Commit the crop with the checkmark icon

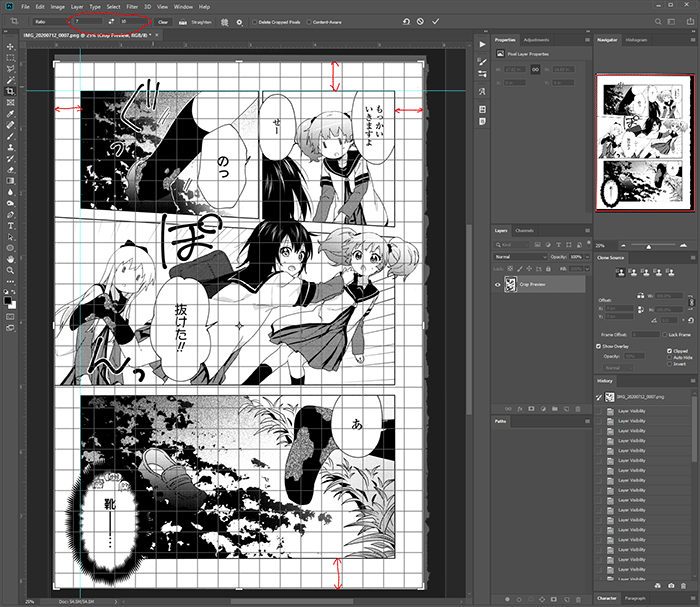tap(436, 21)
